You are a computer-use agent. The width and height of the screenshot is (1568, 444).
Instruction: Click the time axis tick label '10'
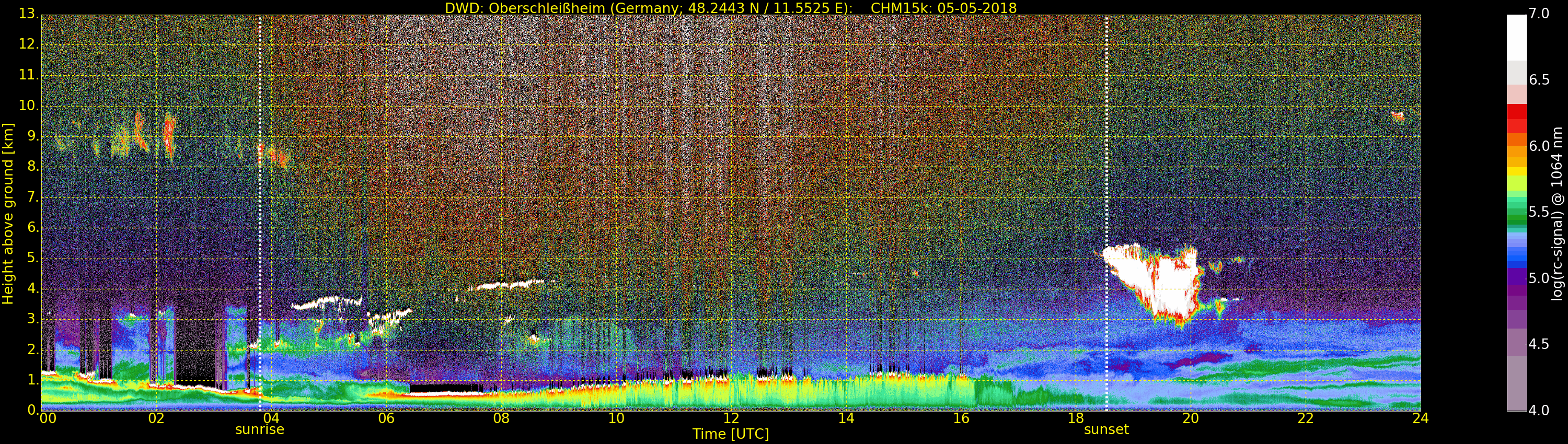[x=616, y=418]
